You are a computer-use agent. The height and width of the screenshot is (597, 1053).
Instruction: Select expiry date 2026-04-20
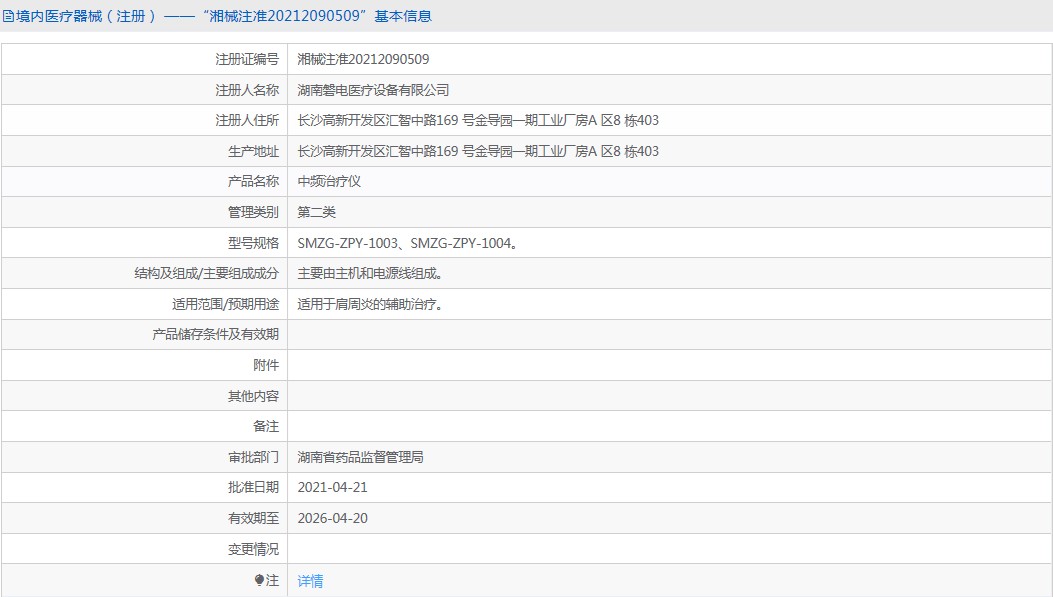pos(332,518)
